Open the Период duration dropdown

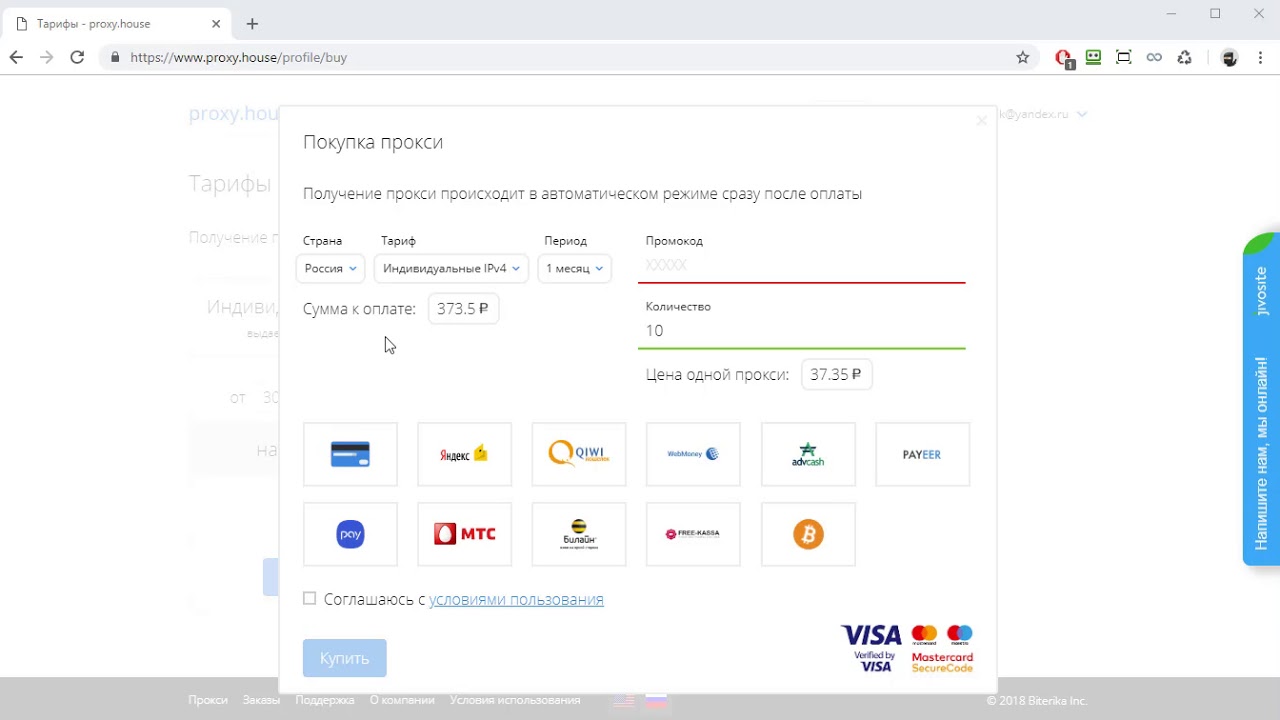[x=574, y=268]
